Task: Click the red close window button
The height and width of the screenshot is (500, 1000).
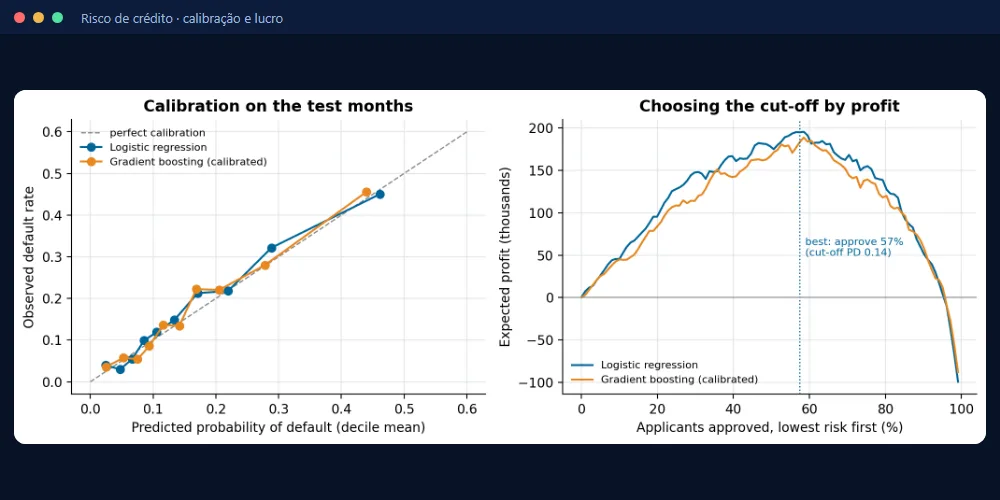Action: pos(19,18)
